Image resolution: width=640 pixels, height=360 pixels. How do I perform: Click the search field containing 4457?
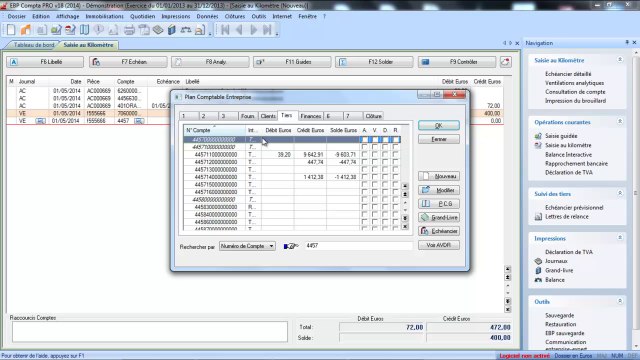(x=358, y=246)
